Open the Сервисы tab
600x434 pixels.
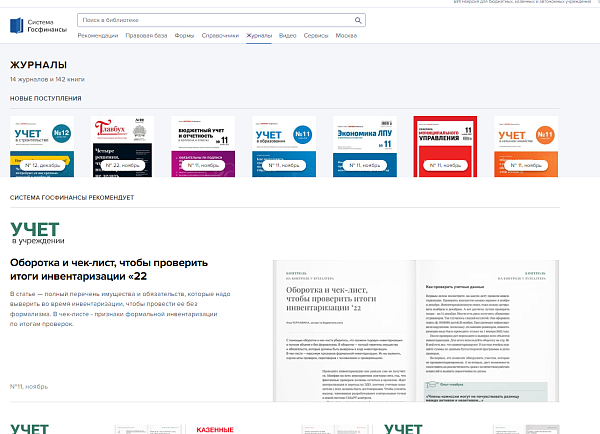coord(315,35)
